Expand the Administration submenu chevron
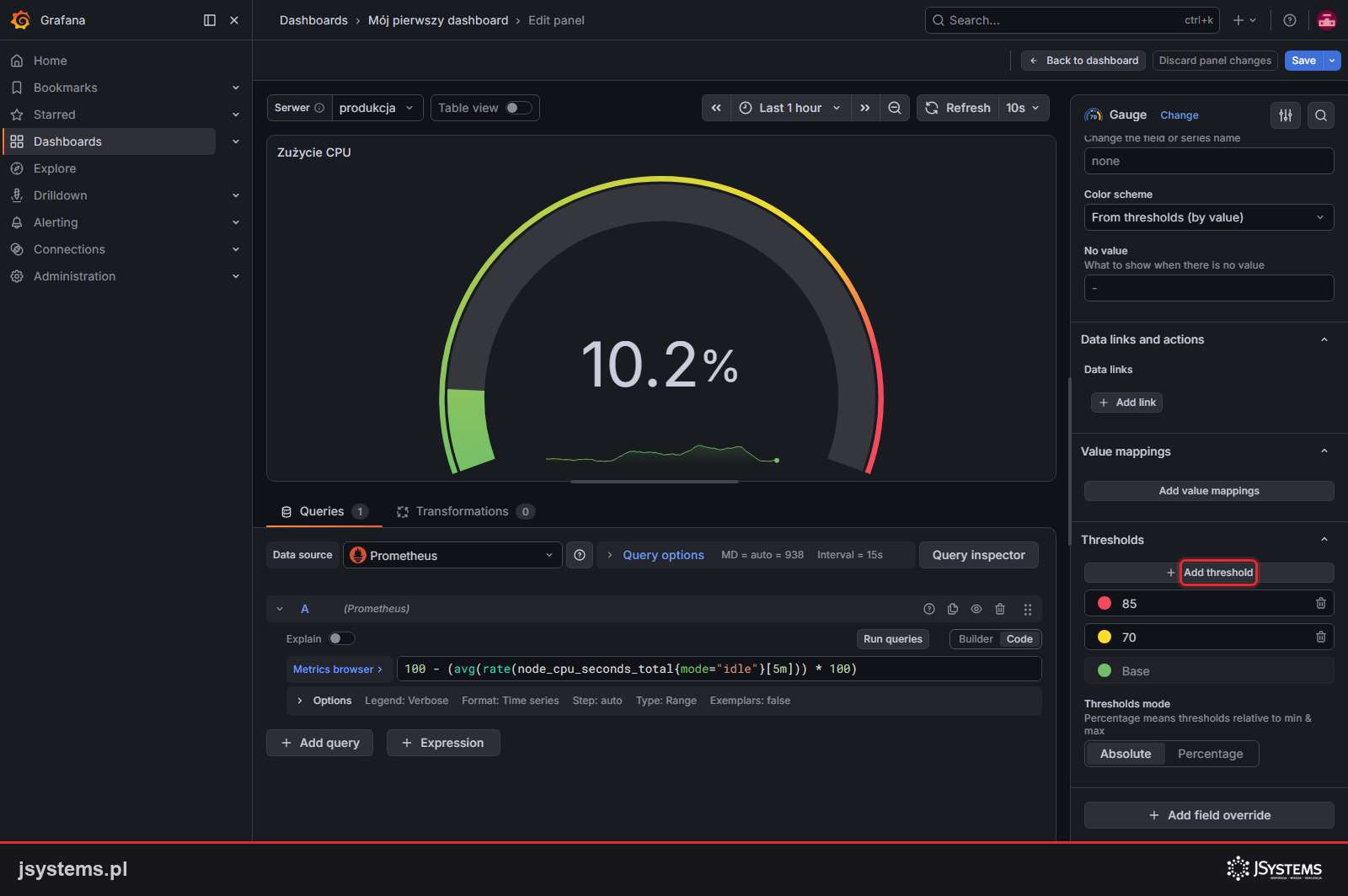Screen dimensions: 1348x896 (236, 276)
